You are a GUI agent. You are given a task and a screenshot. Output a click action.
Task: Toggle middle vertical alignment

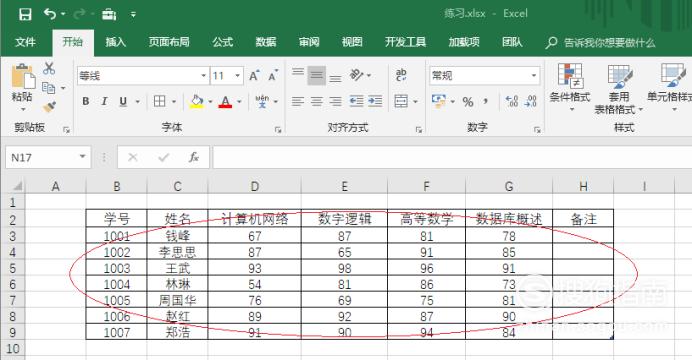[316, 75]
